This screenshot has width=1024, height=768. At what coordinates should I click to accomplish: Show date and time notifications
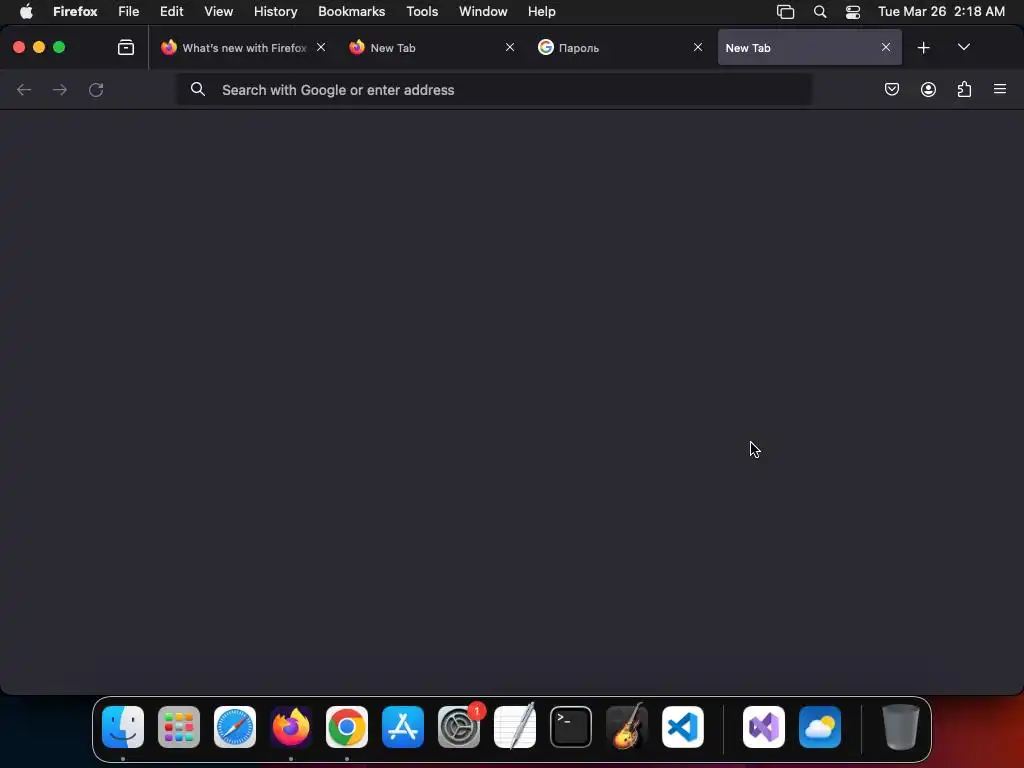(941, 11)
